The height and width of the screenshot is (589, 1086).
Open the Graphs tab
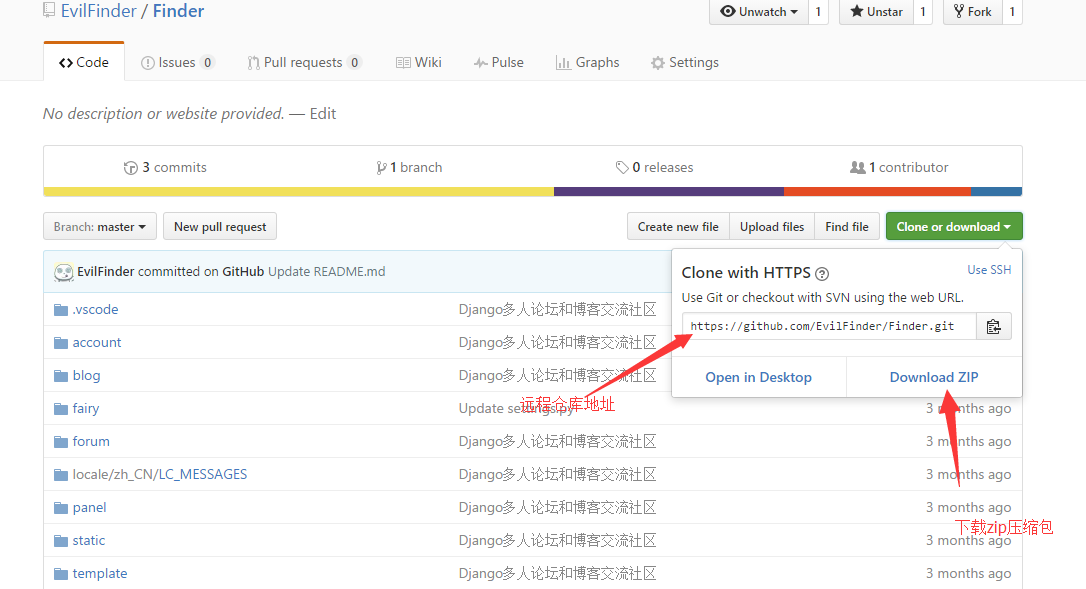[587, 62]
